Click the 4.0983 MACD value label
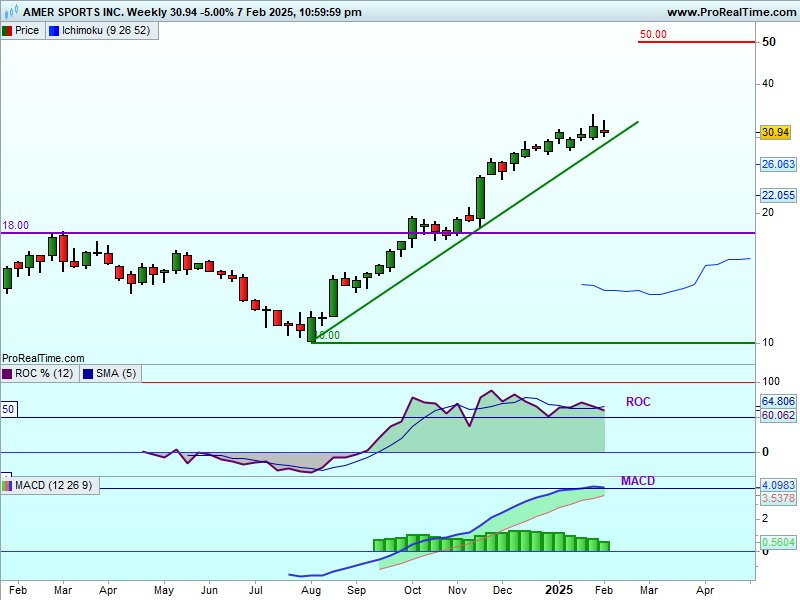 778,485
